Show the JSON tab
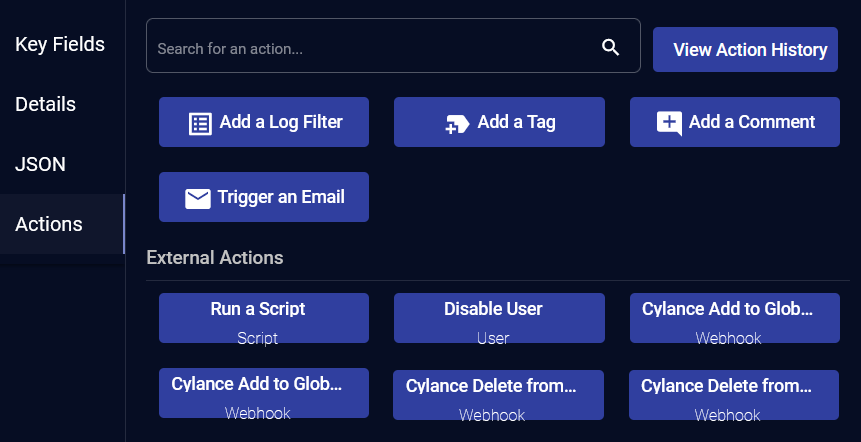Image resolution: width=861 pixels, height=442 pixels. (x=40, y=164)
